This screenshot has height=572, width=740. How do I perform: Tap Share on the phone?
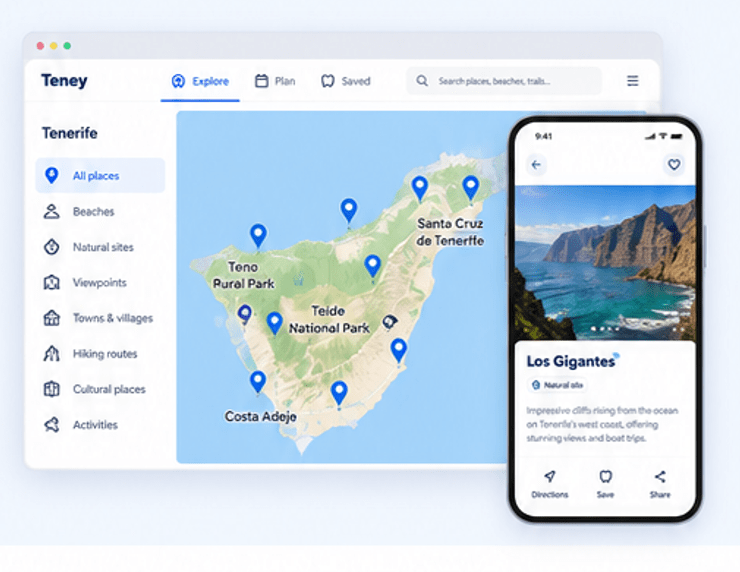pyautogui.click(x=660, y=484)
